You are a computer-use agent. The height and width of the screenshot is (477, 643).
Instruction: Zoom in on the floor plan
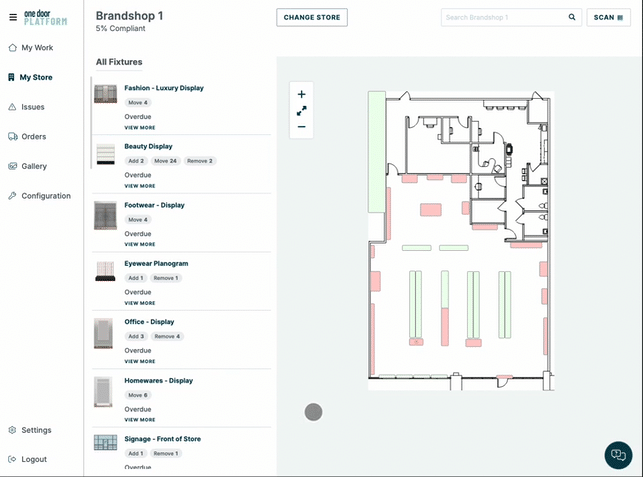point(301,94)
